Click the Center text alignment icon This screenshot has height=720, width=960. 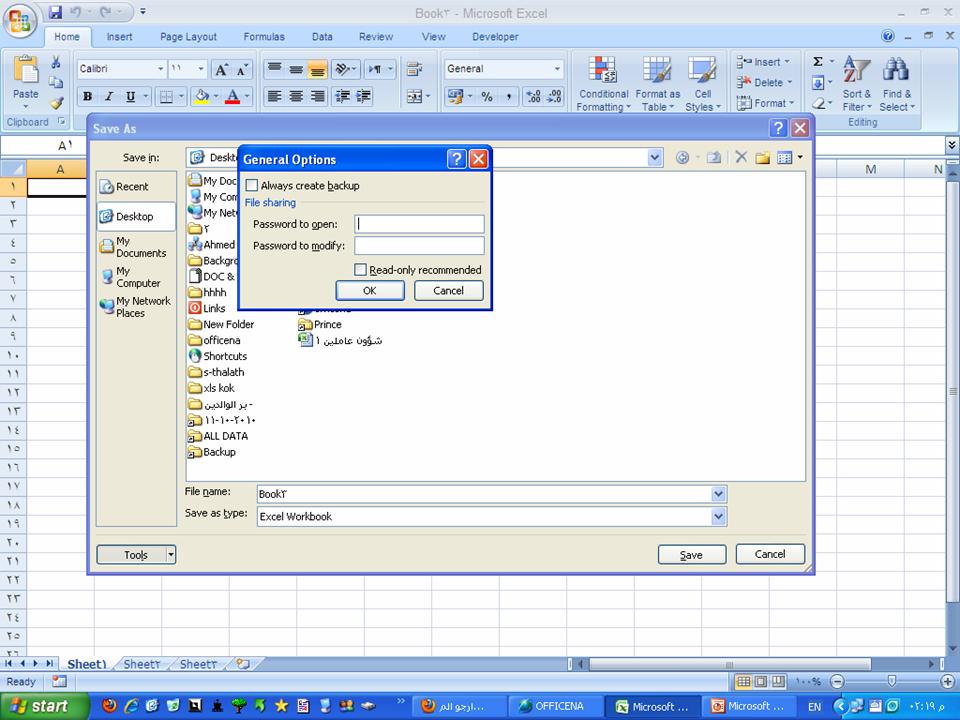[x=296, y=96]
